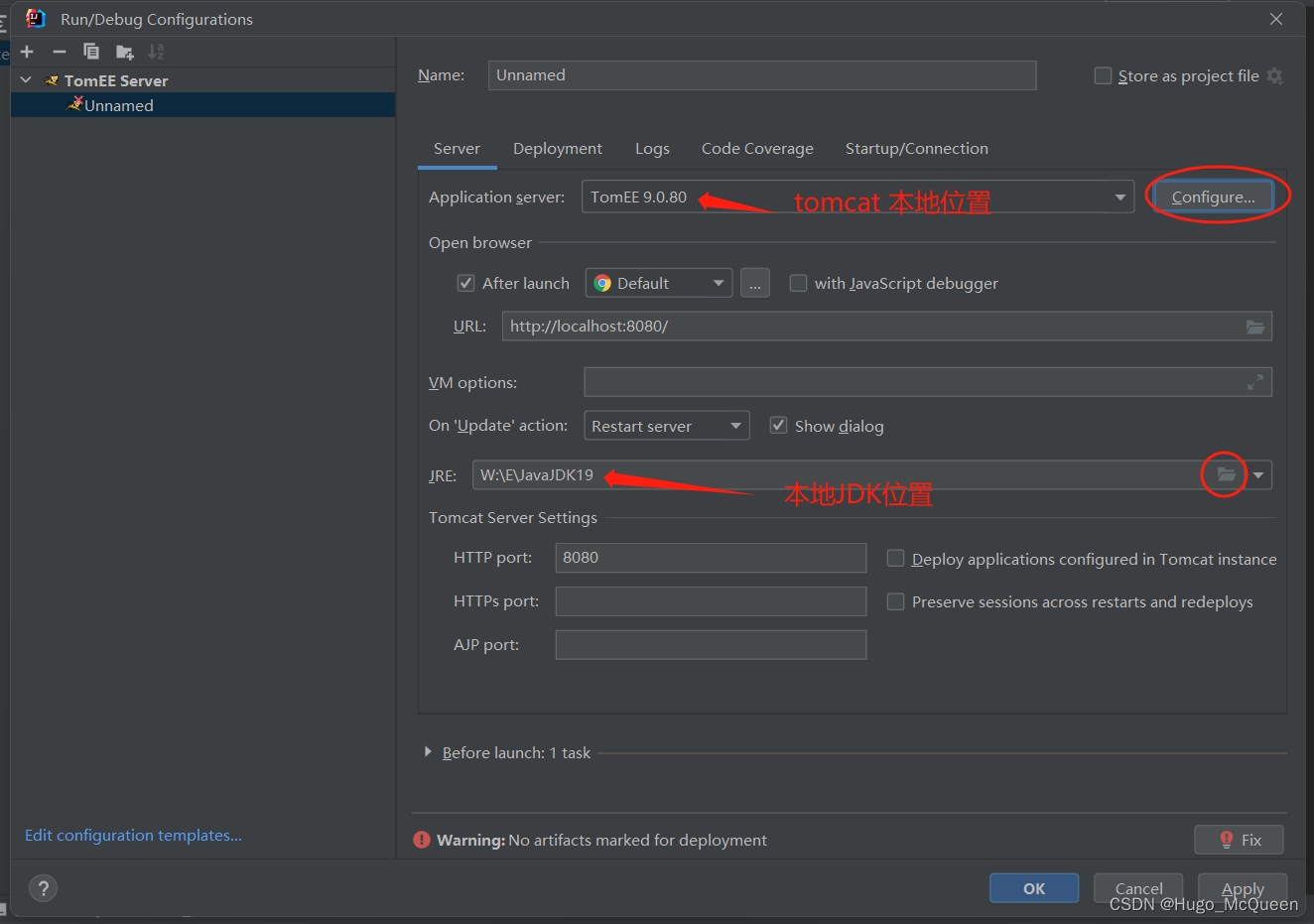This screenshot has height=924, width=1314.
Task: Close the Run/Debug Configurations dialog
Action: 1276,19
